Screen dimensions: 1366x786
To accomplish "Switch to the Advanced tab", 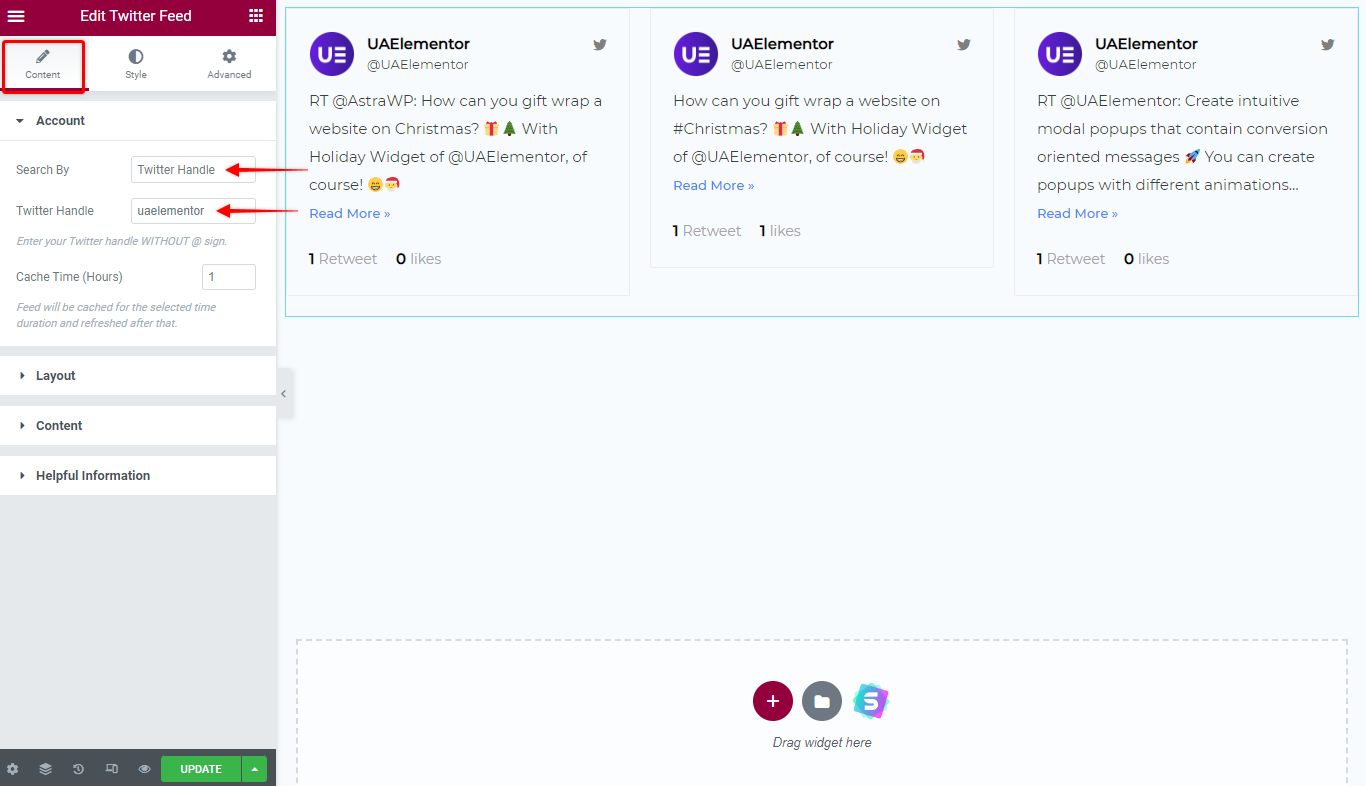I will (x=229, y=64).
